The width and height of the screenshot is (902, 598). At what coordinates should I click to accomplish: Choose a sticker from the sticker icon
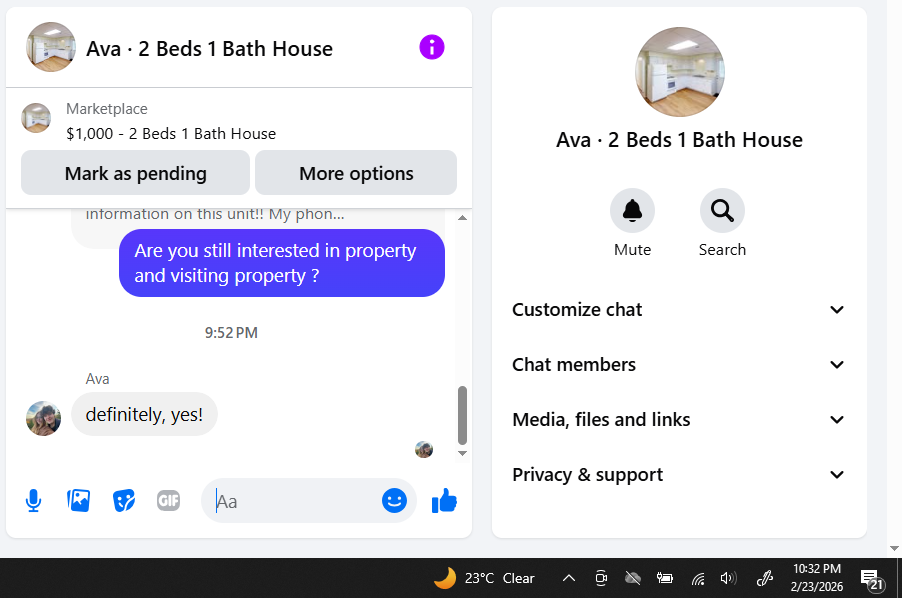pyautogui.click(x=124, y=501)
